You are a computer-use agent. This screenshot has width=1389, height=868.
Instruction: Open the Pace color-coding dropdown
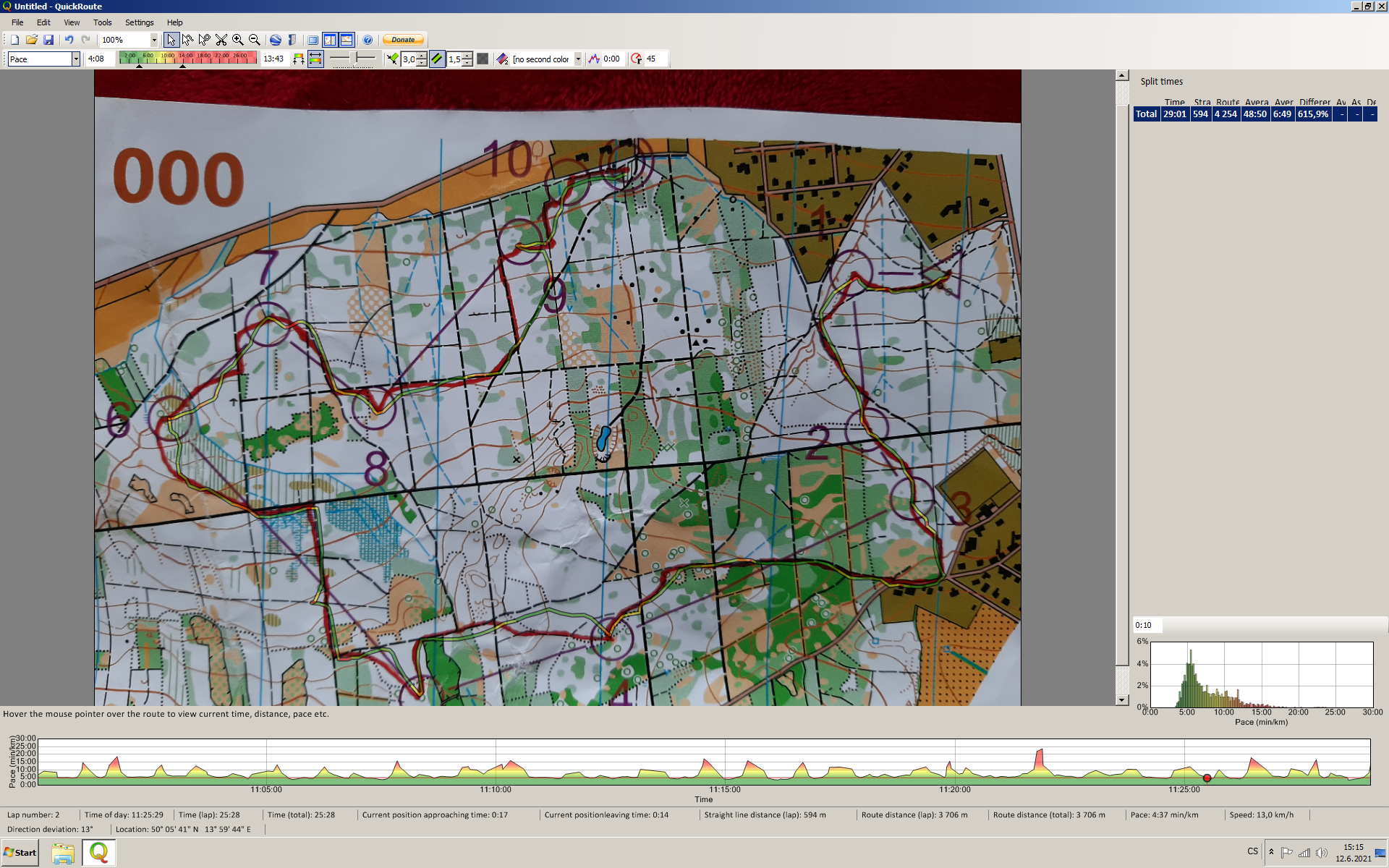[x=75, y=59]
